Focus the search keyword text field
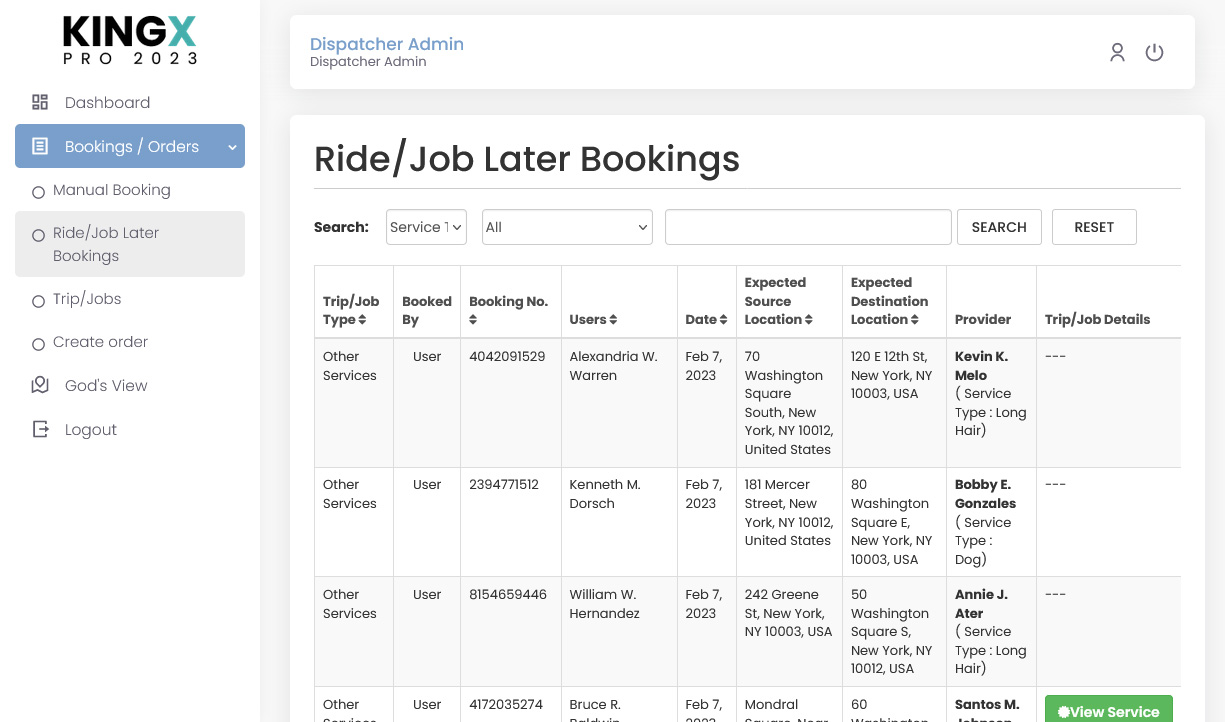1225x722 pixels. pos(808,227)
